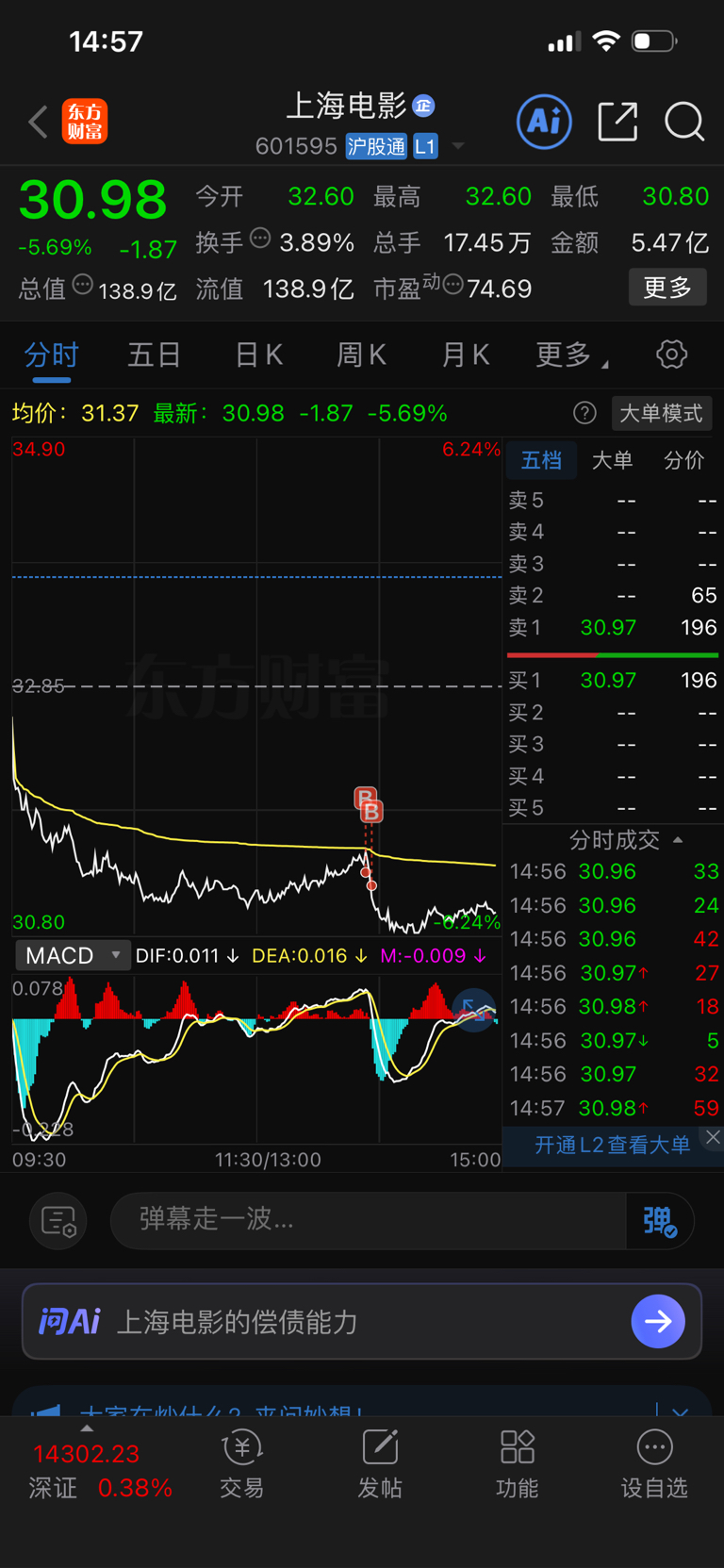Open 更多 chart period dropdown tab

pos(571,355)
